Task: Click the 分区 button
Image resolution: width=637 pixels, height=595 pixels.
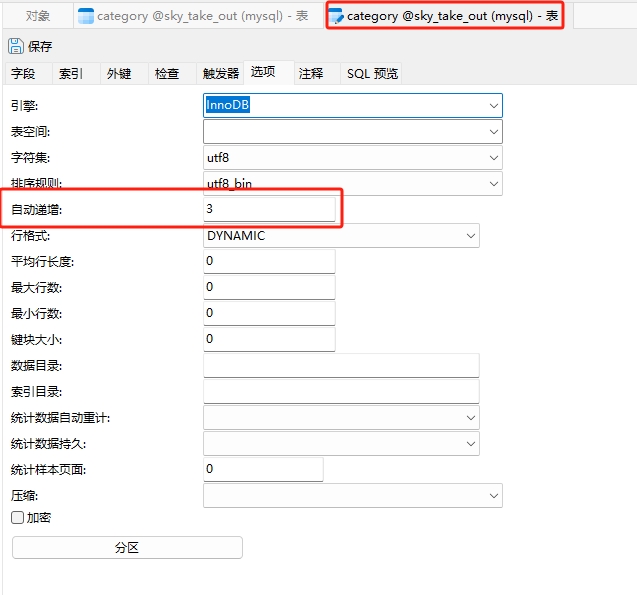Action: 127,547
